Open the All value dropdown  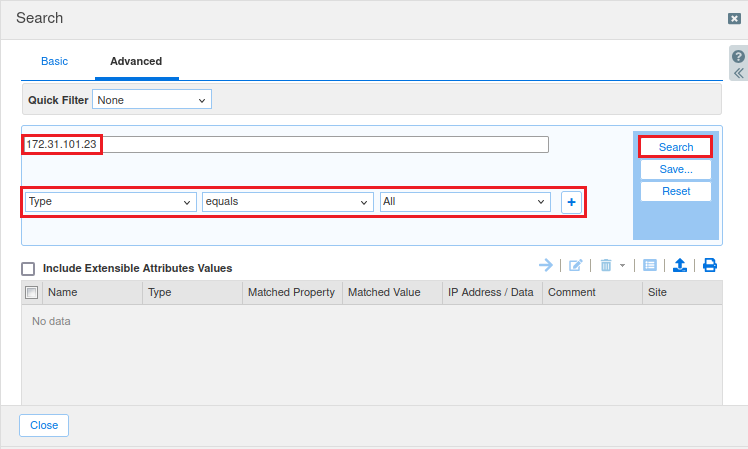click(x=465, y=202)
